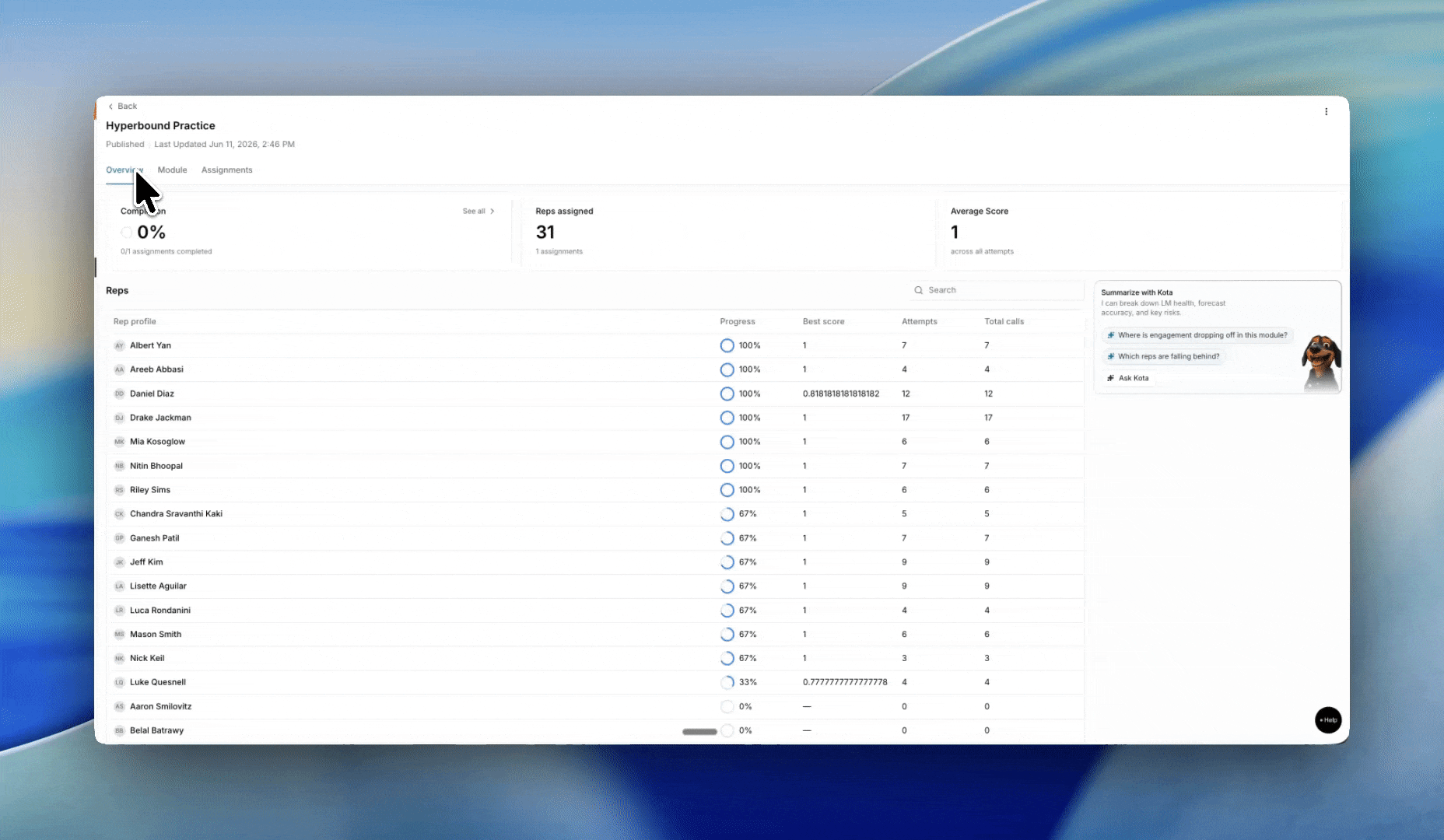Click Albert Yan's AY avatar

(119, 345)
